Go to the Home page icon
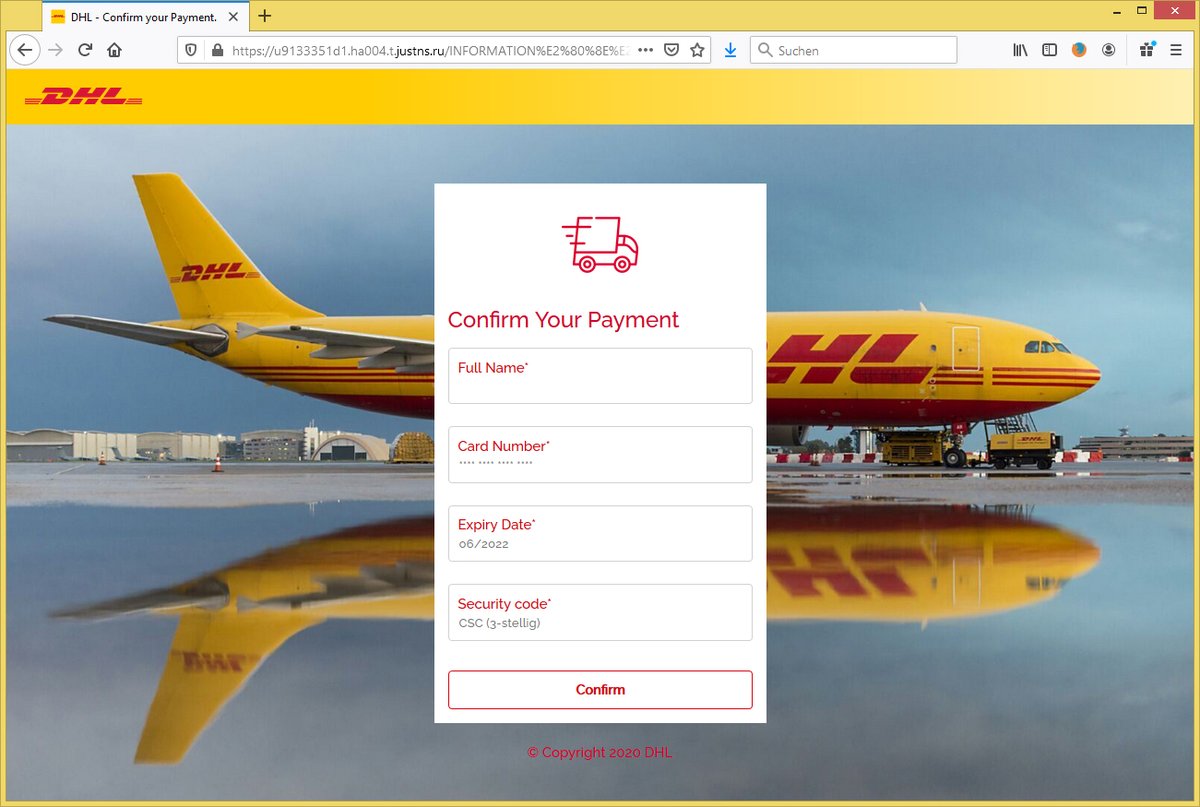Screen dimensions: 1200x807 point(114,50)
